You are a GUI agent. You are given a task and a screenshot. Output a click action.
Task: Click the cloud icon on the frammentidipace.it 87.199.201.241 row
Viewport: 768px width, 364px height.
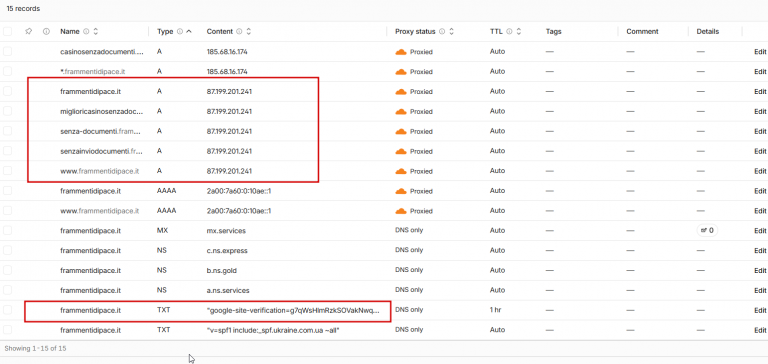tap(401, 92)
